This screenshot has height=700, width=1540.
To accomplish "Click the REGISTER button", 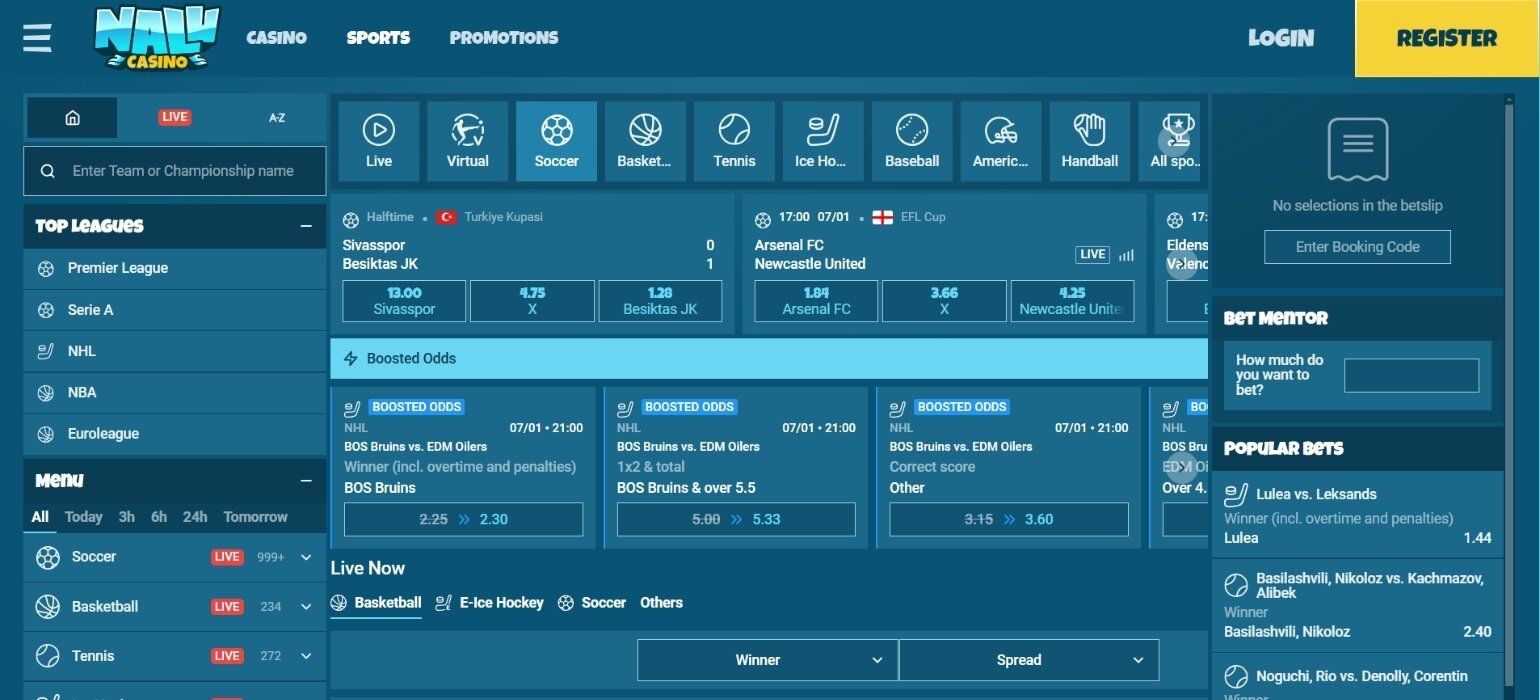I will coord(1447,38).
